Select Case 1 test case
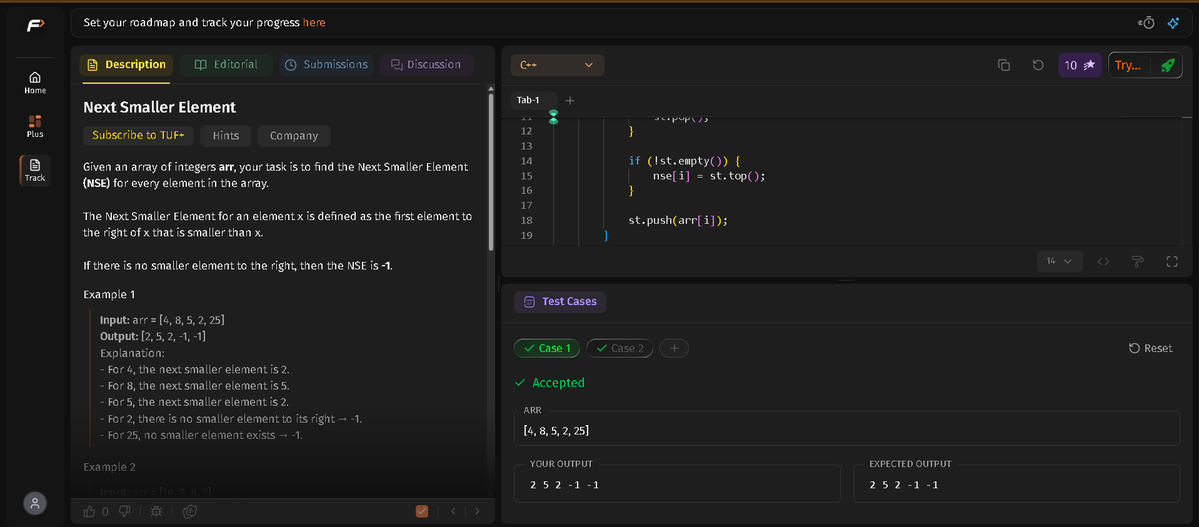 click(x=548, y=348)
